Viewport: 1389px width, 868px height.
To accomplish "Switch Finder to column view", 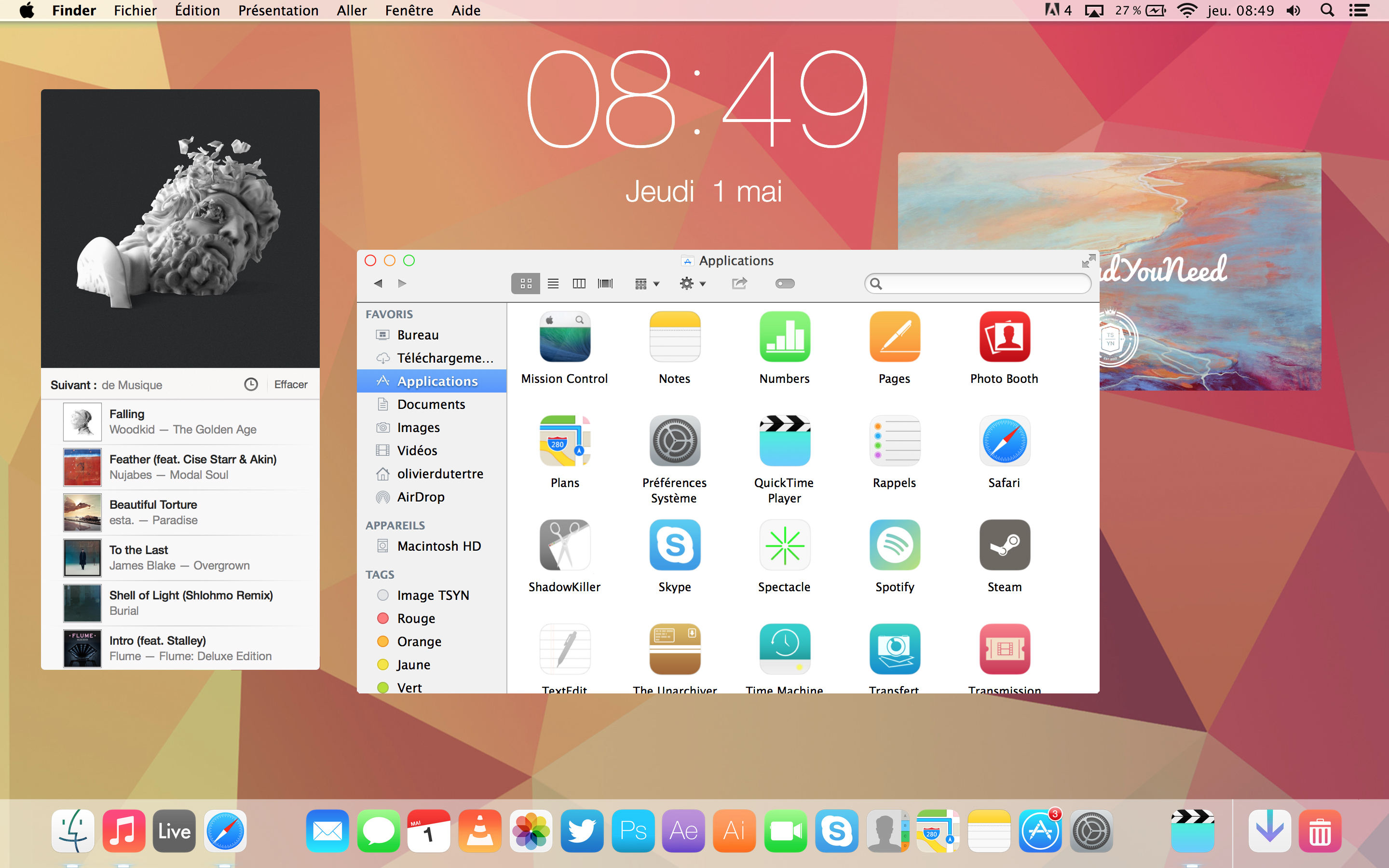I will point(579,284).
